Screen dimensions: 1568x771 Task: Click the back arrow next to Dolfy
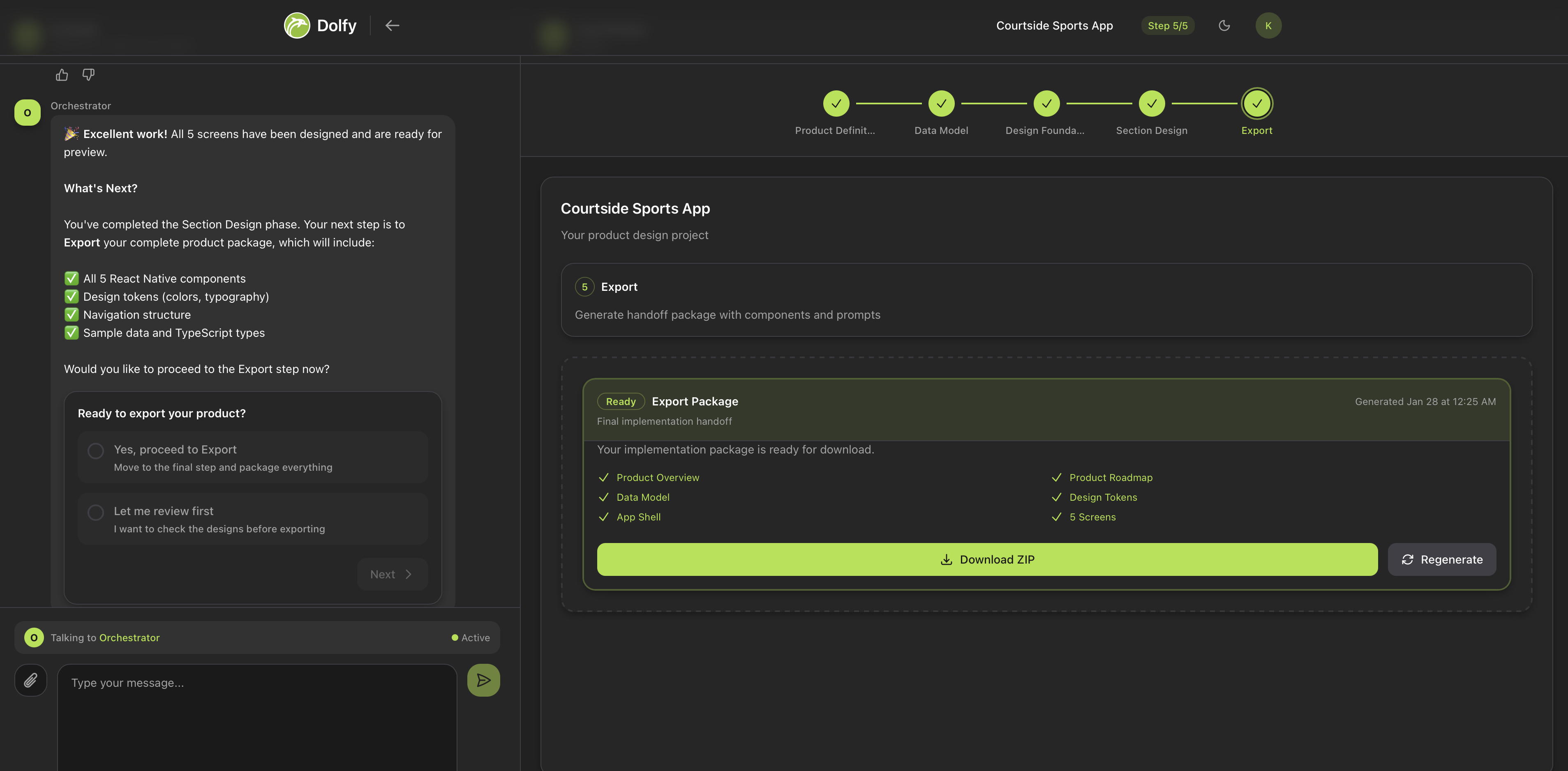click(393, 25)
